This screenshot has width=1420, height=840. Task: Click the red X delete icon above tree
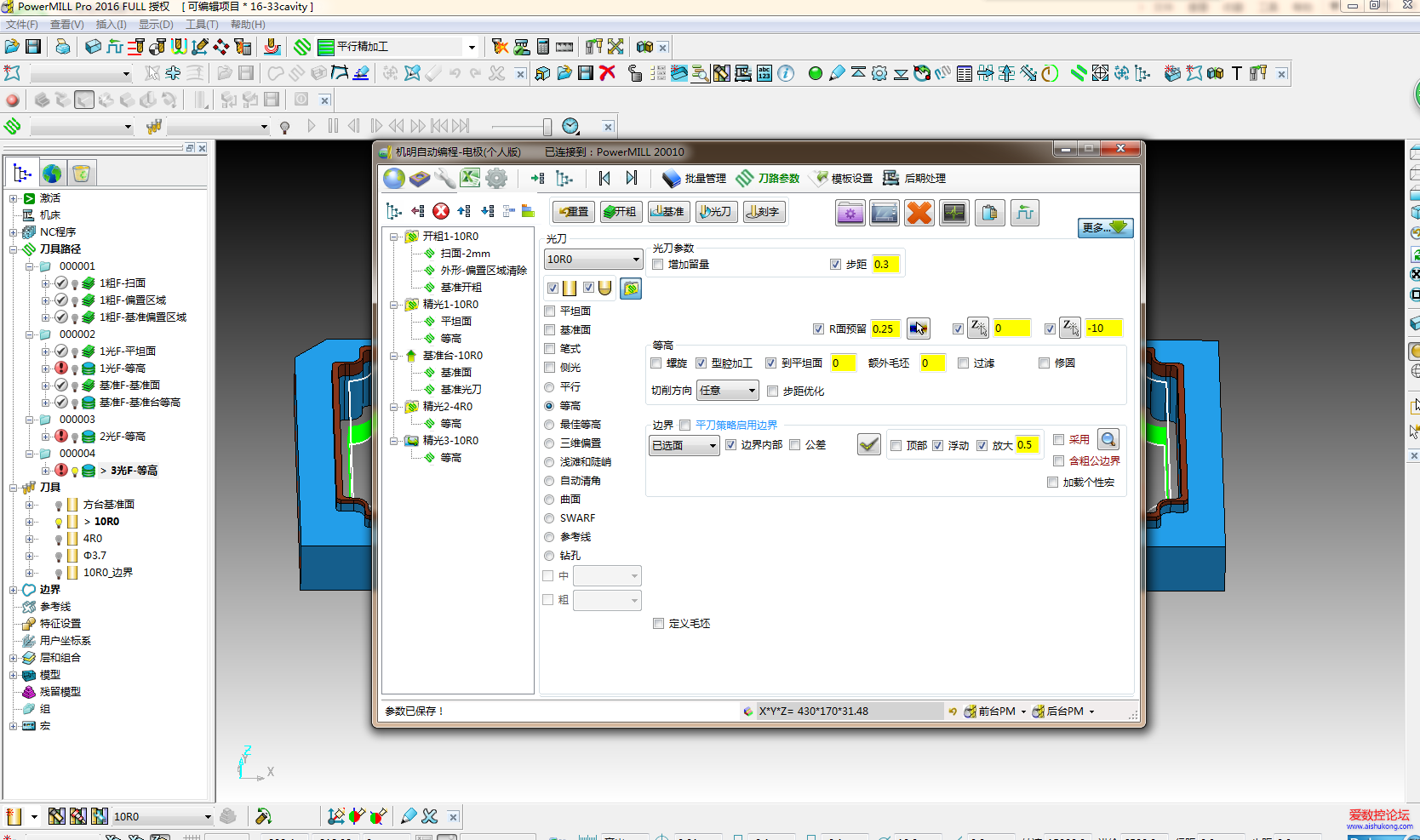click(x=441, y=211)
